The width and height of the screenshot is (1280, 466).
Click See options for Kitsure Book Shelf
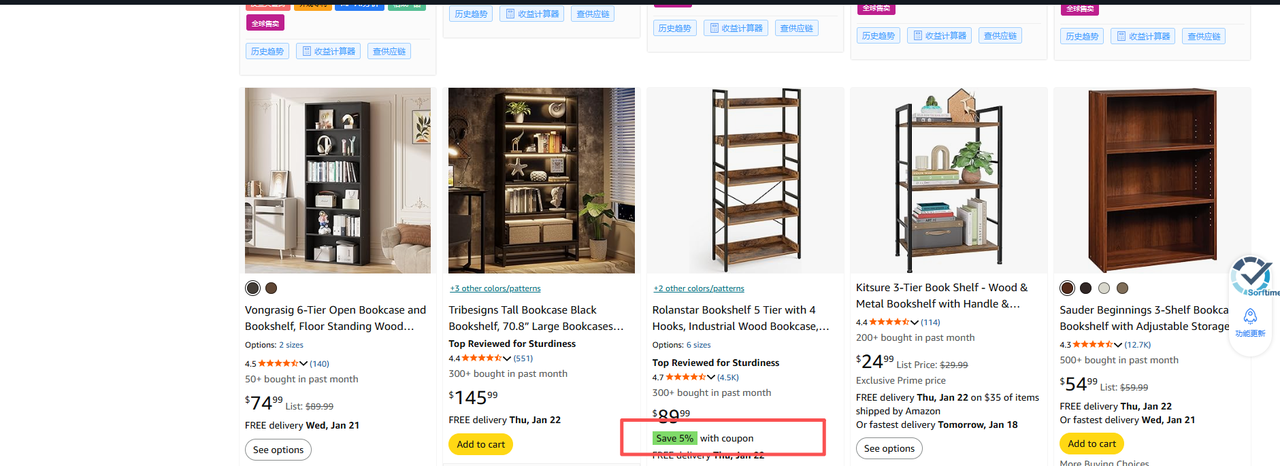(889, 449)
